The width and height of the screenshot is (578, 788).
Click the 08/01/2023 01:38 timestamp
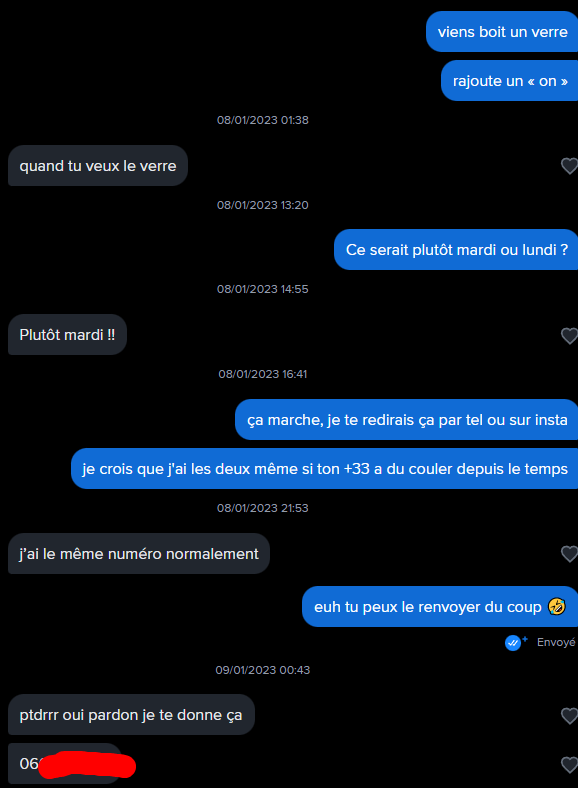coord(263,120)
